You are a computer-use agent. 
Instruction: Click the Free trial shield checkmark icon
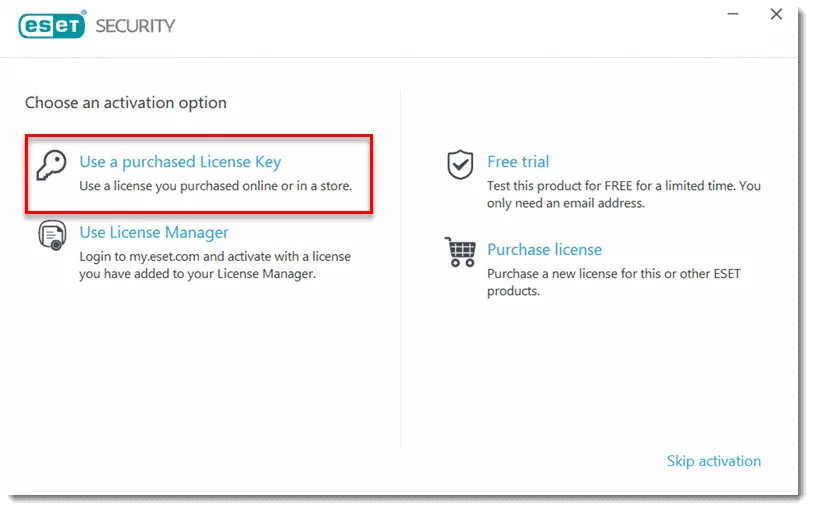coord(460,165)
